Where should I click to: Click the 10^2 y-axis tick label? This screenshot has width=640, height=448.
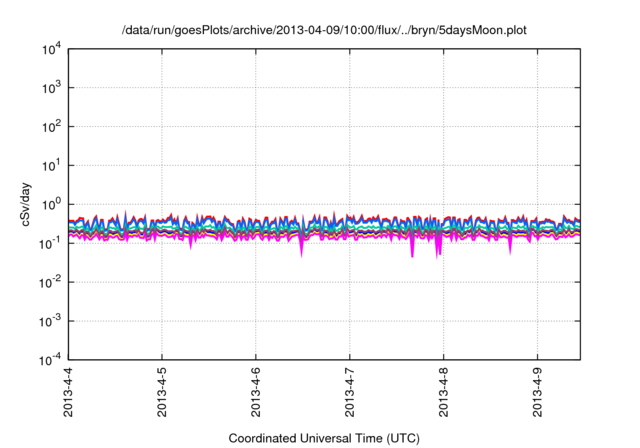tap(51, 126)
